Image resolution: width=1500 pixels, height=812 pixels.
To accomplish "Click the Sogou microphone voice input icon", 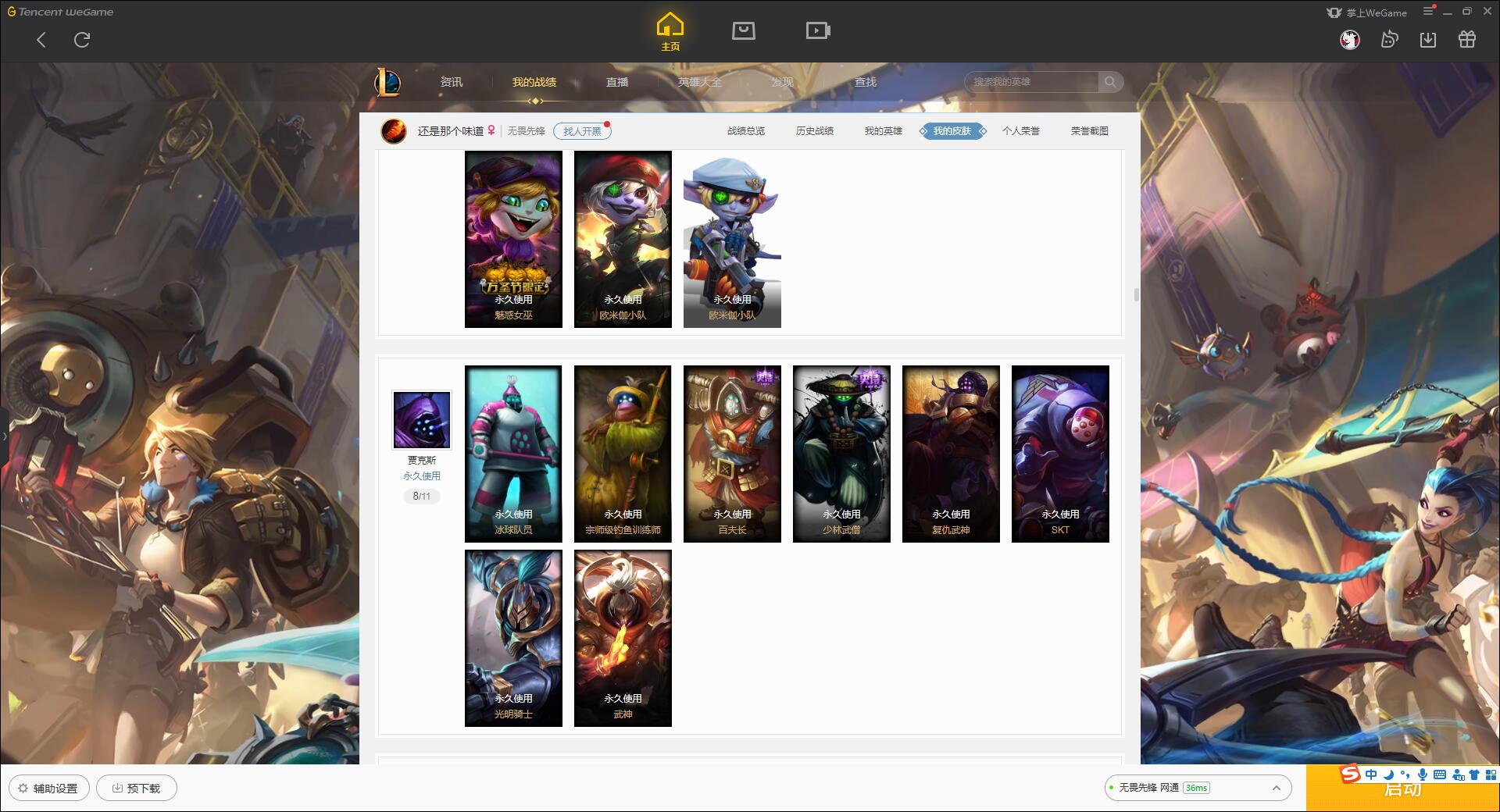I will pyautogui.click(x=1423, y=775).
